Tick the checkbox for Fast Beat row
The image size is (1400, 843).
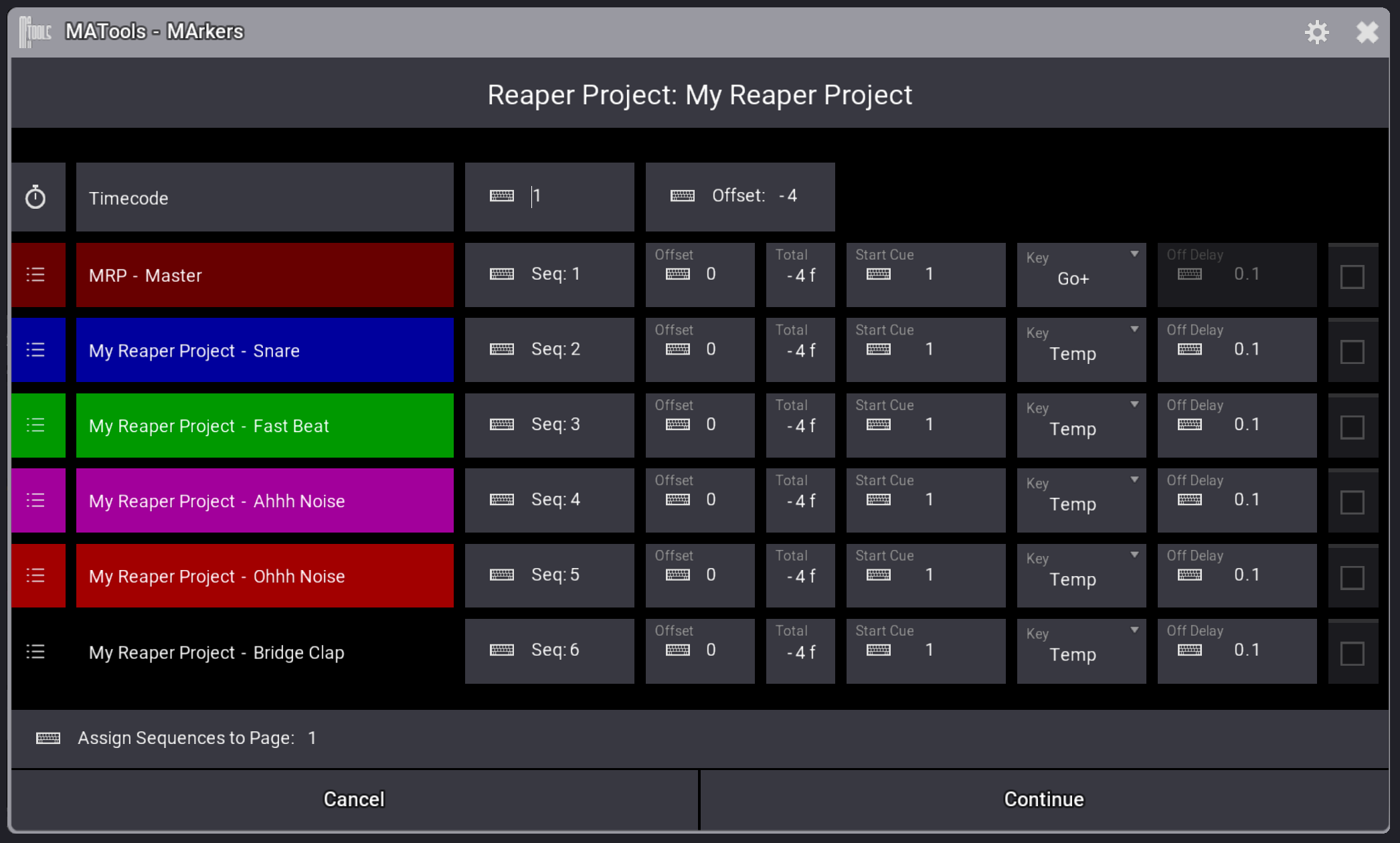click(1352, 427)
